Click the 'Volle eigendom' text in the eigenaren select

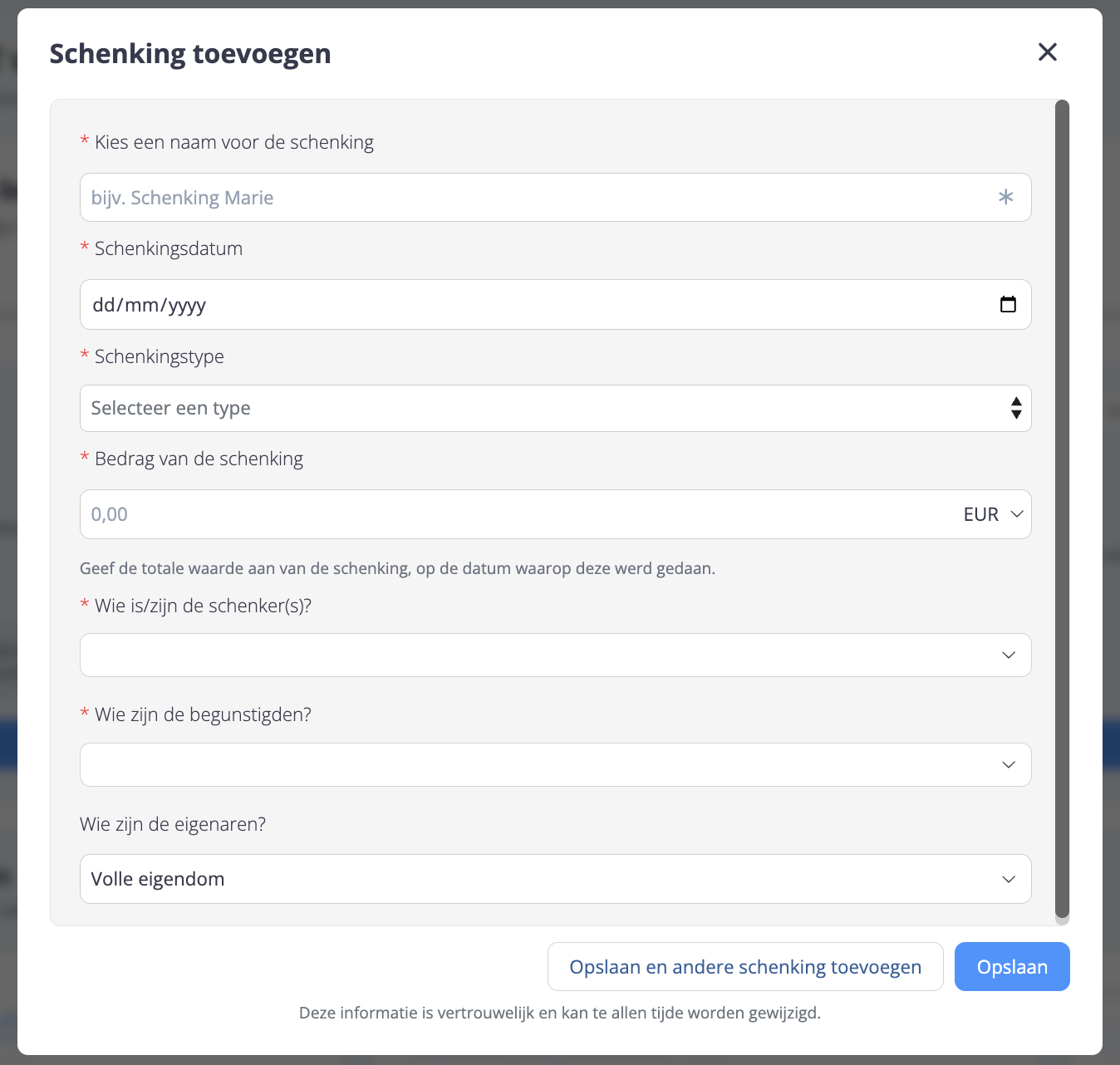[158, 880]
